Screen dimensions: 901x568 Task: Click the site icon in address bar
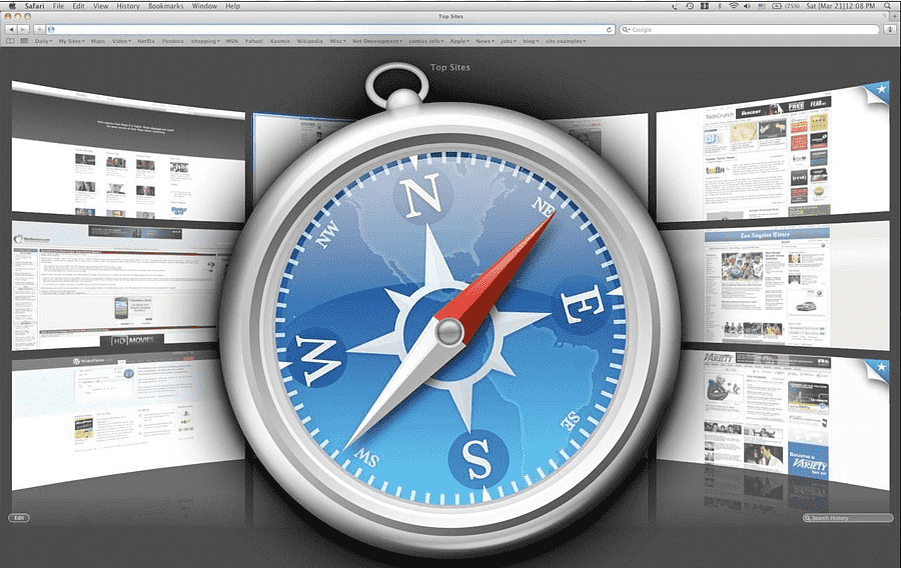pos(51,29)
